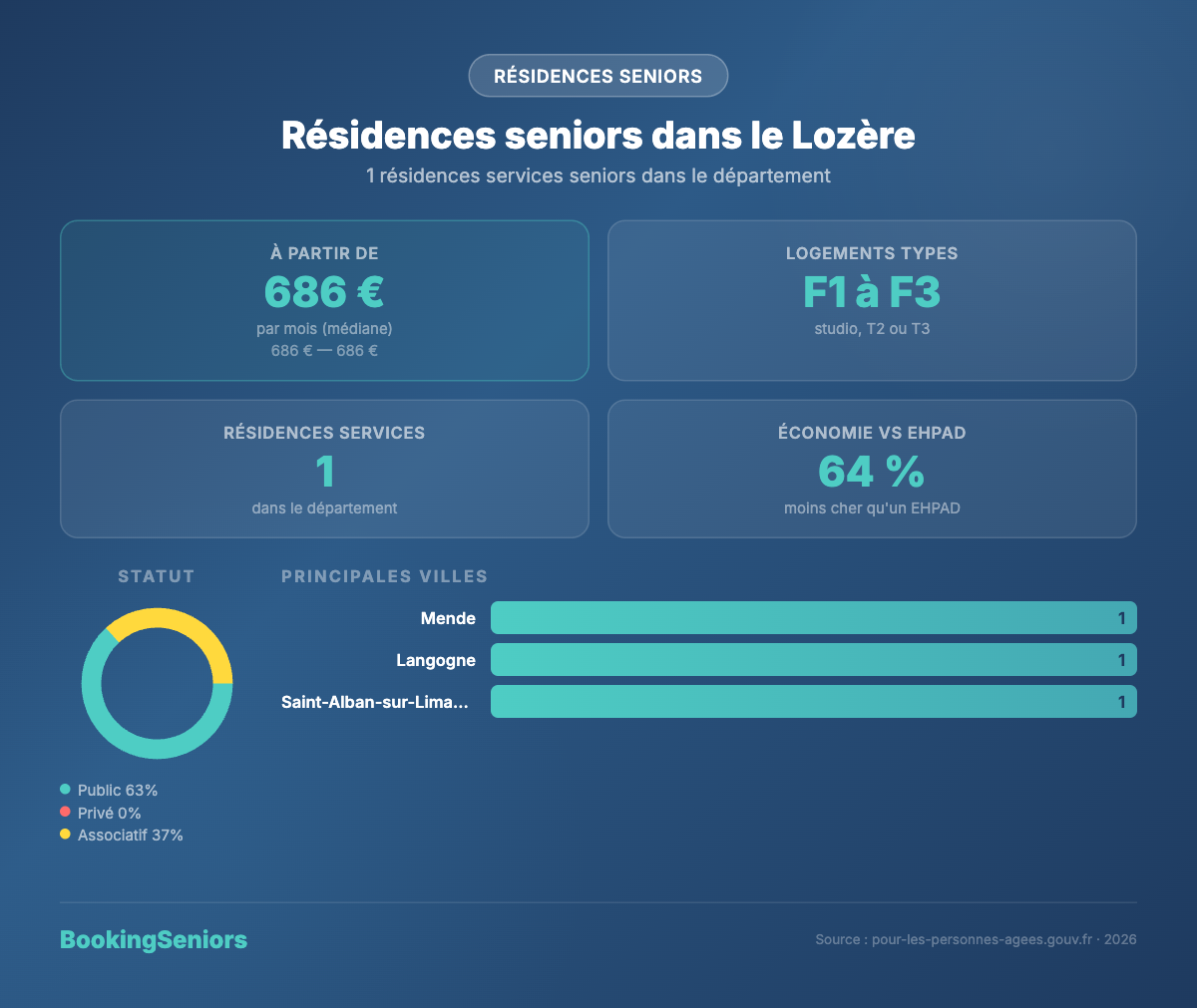Click the ÉCONOMIE VS EHPAD percentage card
This screenshot has width=1197, height=1008.
[x=872, y=469]
